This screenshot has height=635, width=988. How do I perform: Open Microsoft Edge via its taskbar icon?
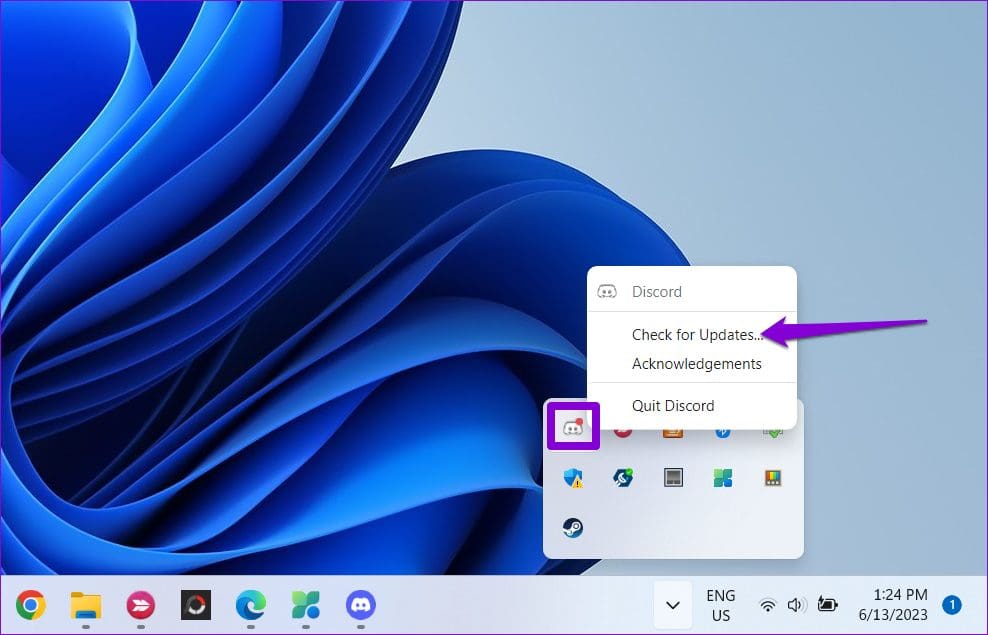(249, 605)
